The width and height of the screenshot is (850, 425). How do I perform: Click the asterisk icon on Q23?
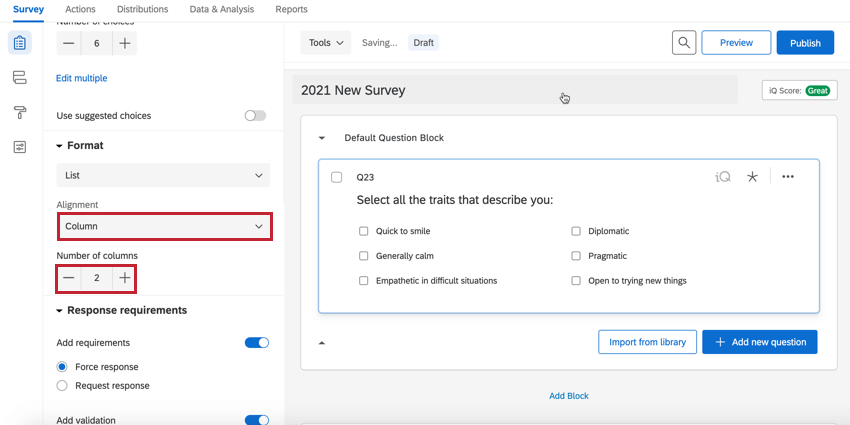[753, 177]
